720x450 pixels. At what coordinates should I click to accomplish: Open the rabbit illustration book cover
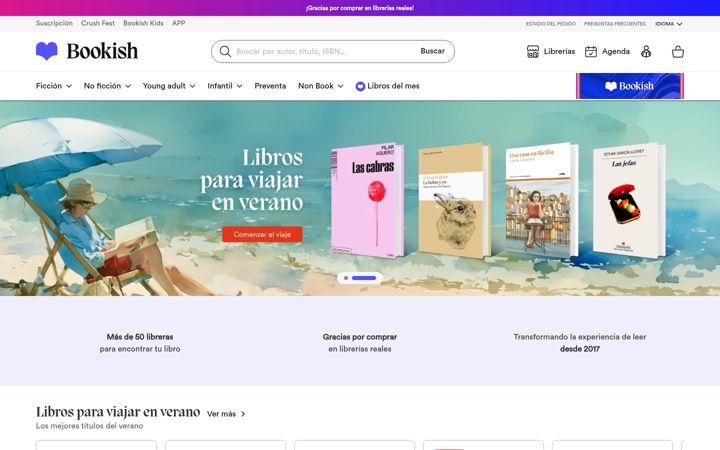coord(455,201)
